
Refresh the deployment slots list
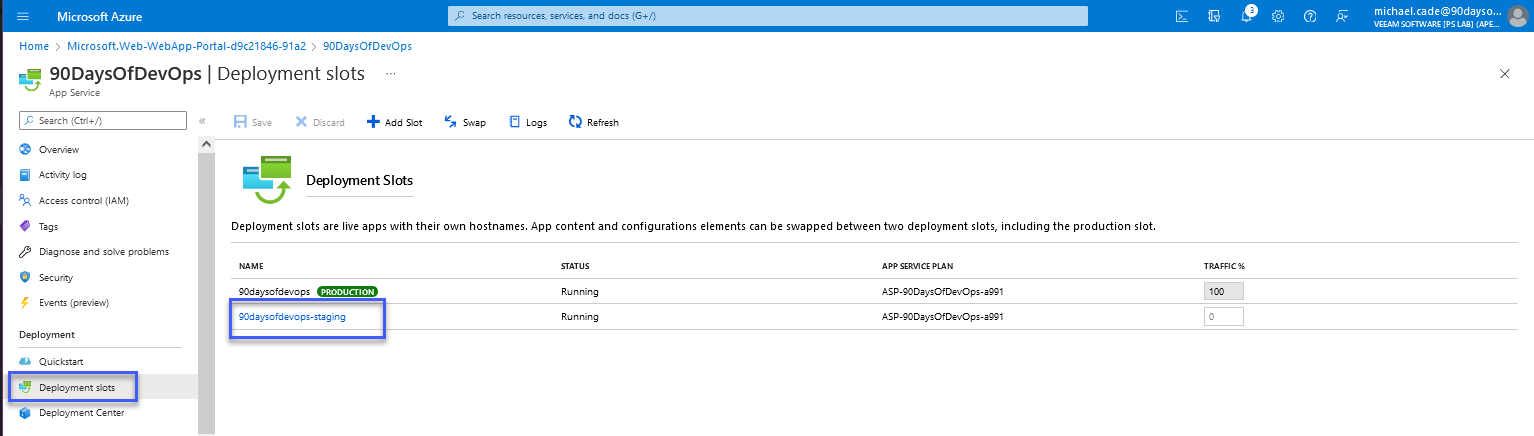[594, 122]
